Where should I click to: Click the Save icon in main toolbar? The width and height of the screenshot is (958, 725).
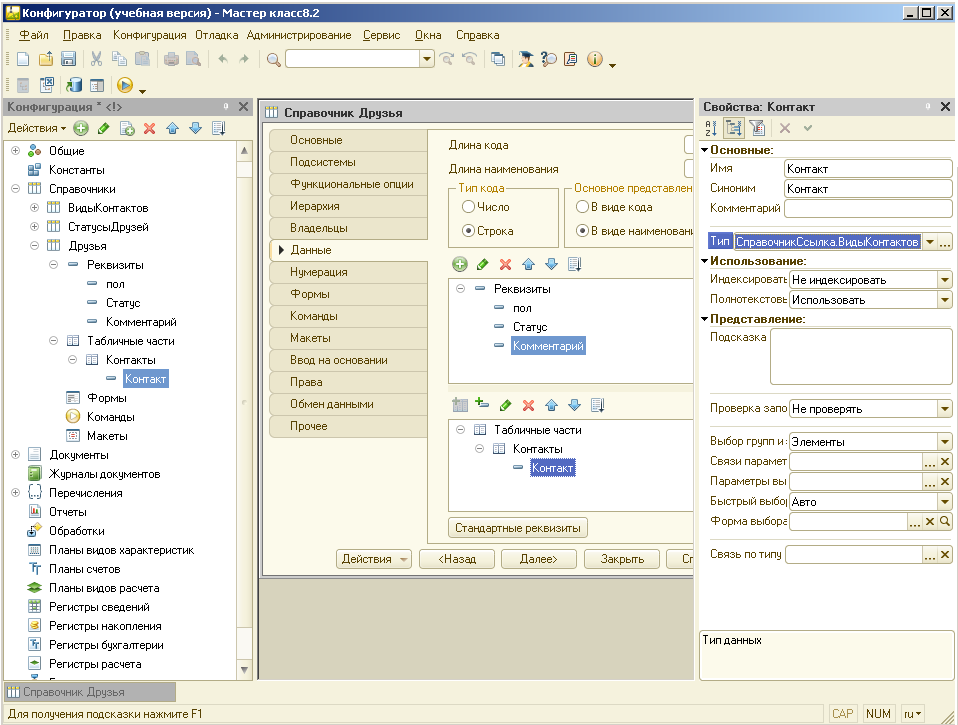point(69,60)
